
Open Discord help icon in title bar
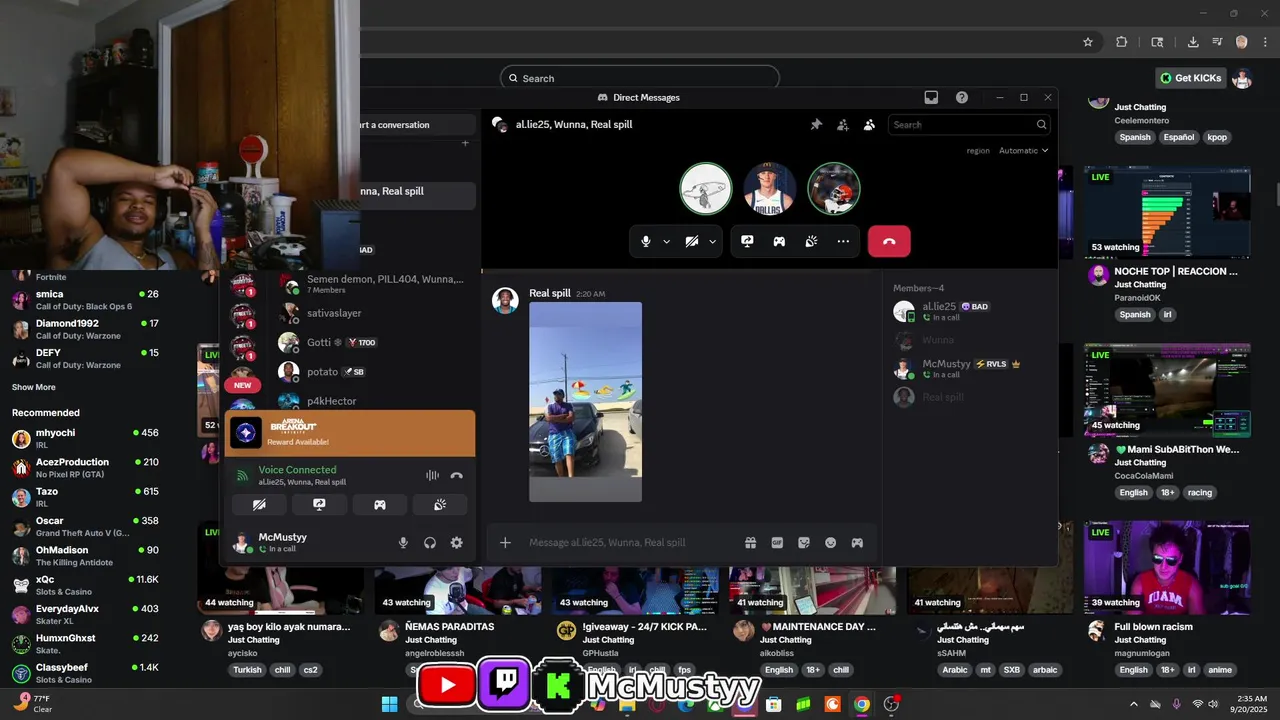click(x=962, y=97)
